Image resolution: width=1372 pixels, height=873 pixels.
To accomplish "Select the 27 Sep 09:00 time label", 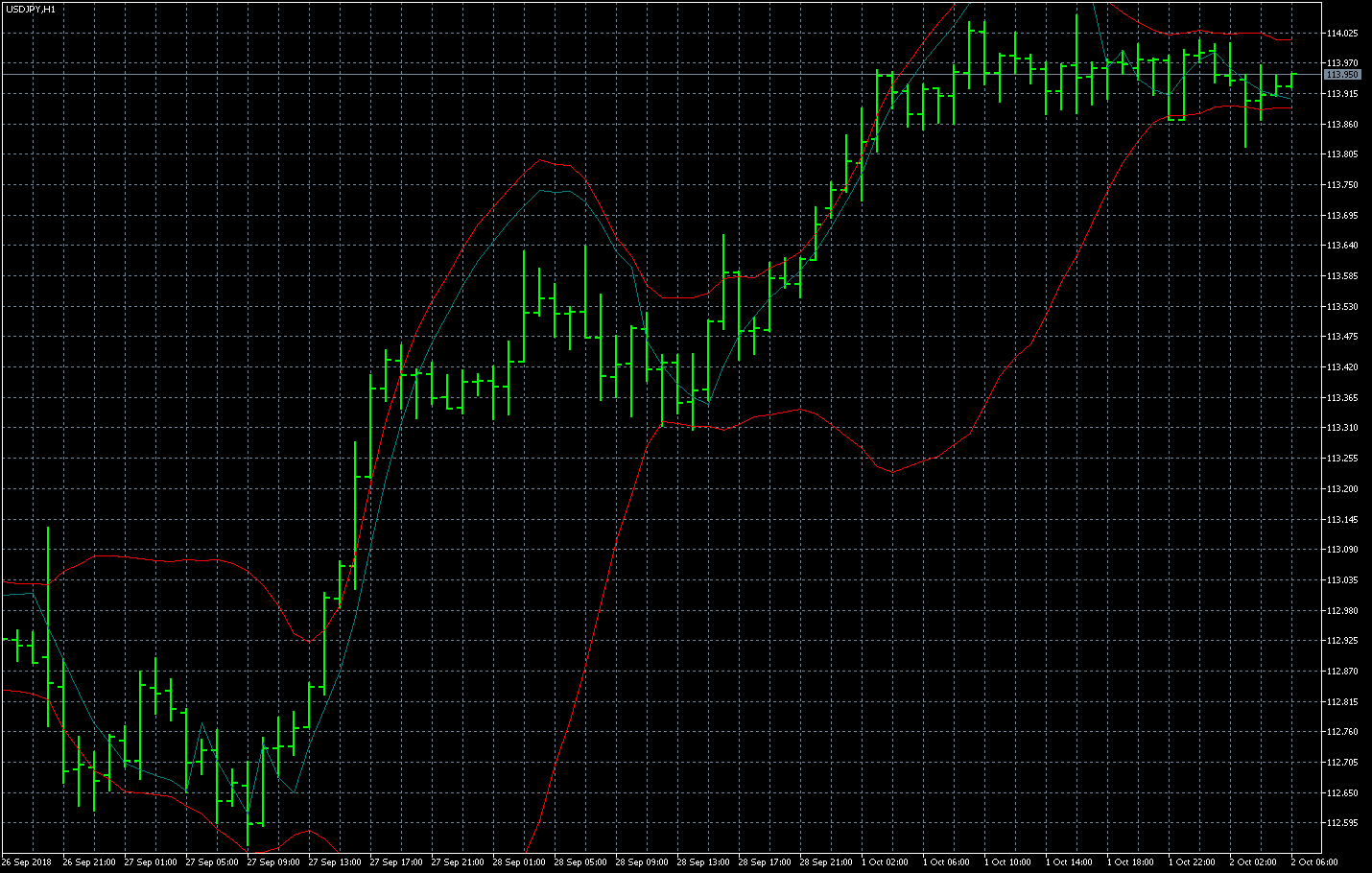I will click(x=272, y=862).
